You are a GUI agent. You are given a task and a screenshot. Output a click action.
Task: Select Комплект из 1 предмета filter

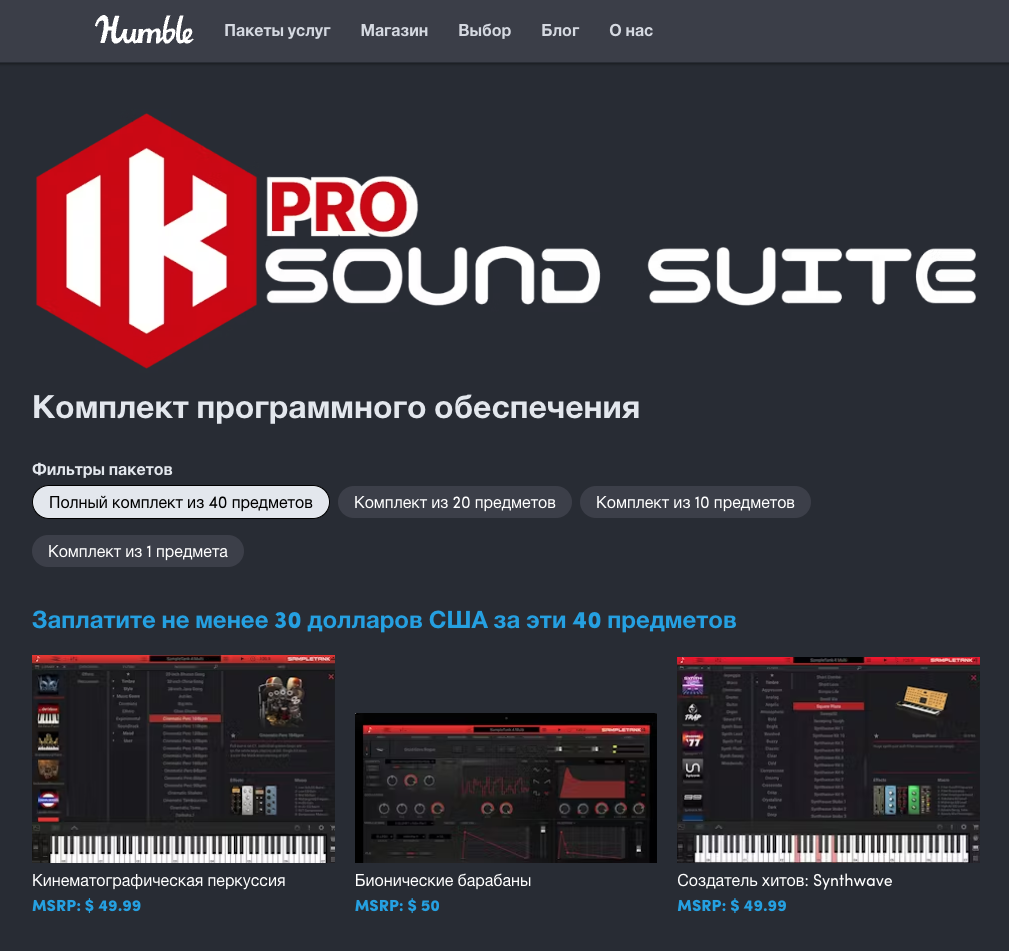pos(138,551)
